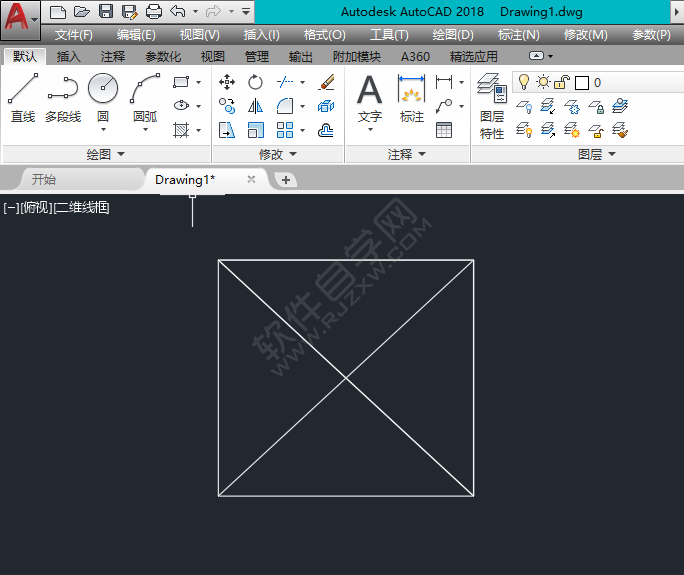Open the Arc tool dropdown arrow

click(x=145, y=130)
